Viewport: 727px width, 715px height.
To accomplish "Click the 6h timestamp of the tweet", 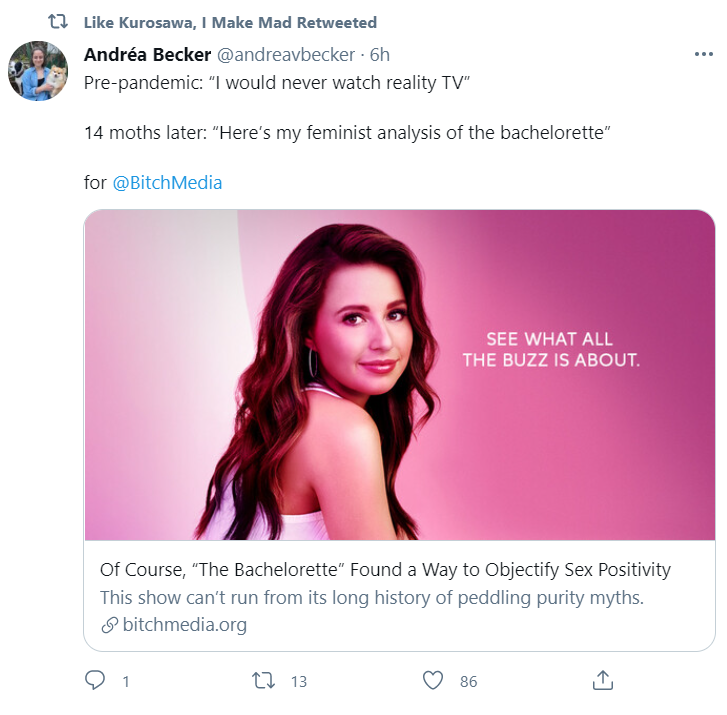I will pos(379,55).
